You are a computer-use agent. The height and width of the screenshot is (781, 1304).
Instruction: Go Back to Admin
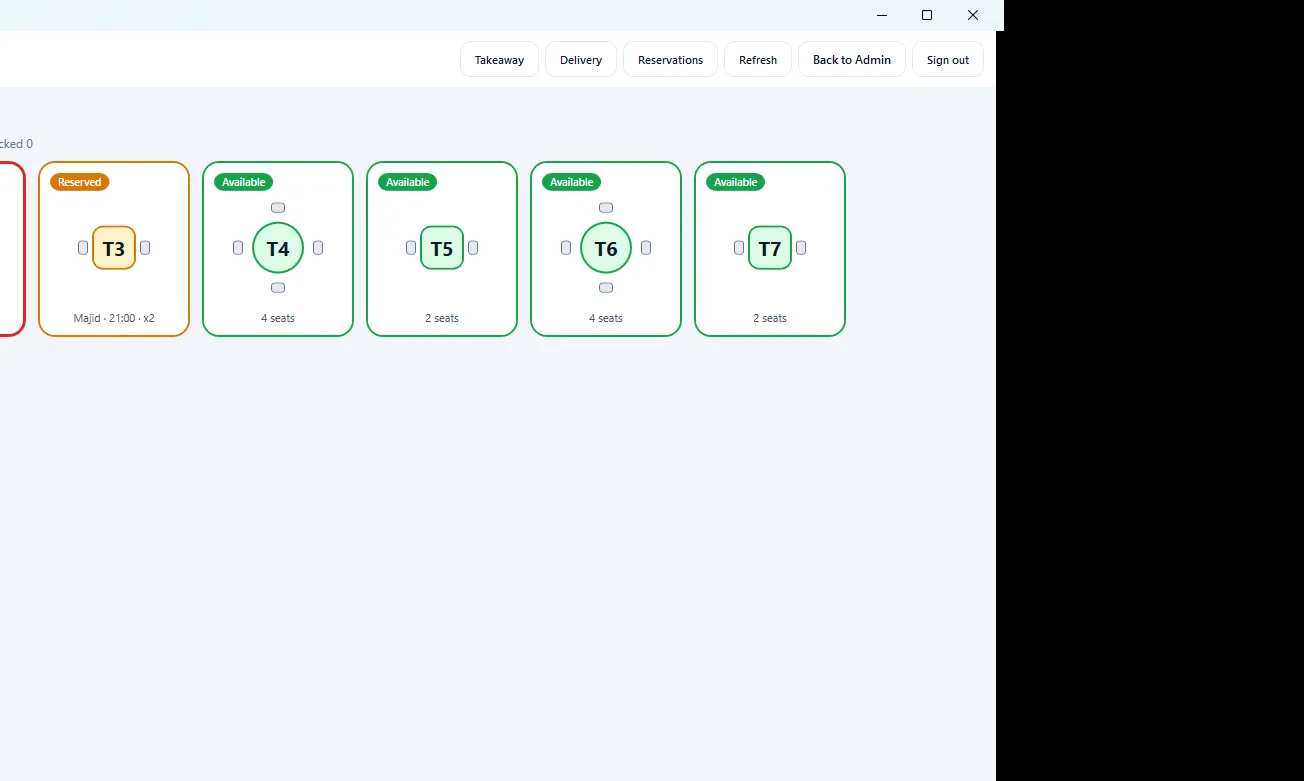click(852, 60)
